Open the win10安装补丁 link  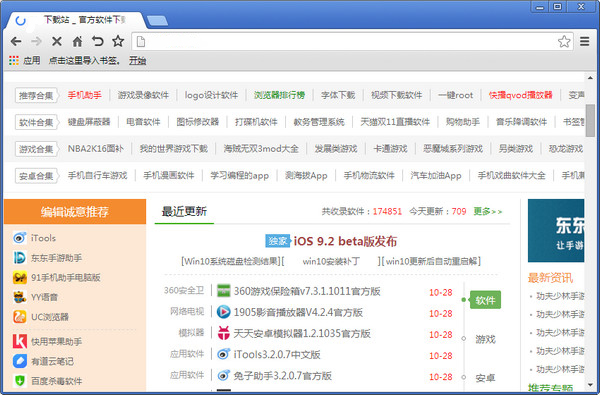tap(331, 261)
